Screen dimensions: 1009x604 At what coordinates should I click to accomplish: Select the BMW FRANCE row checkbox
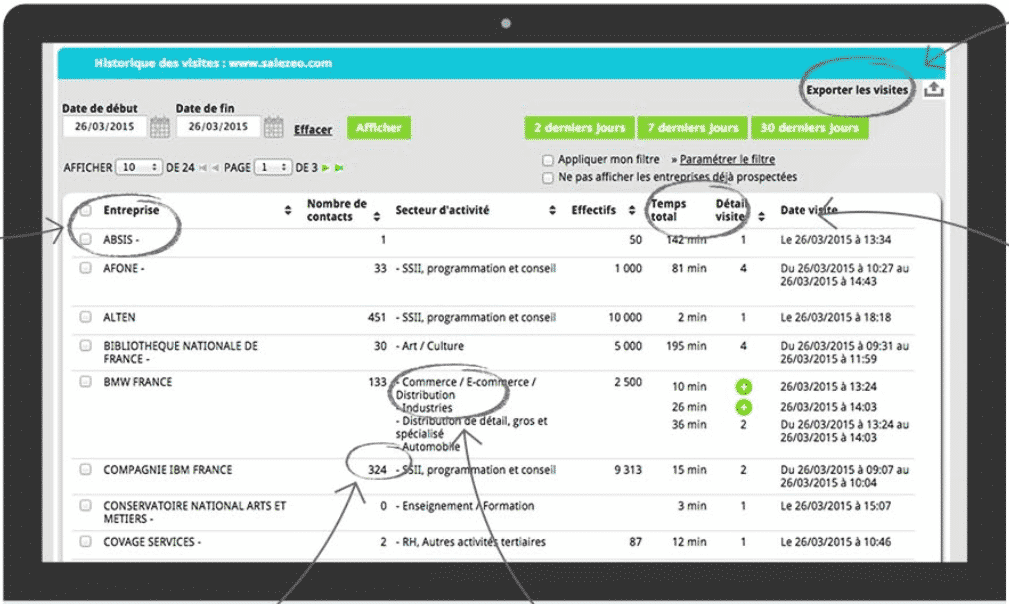tap(86, 381)
